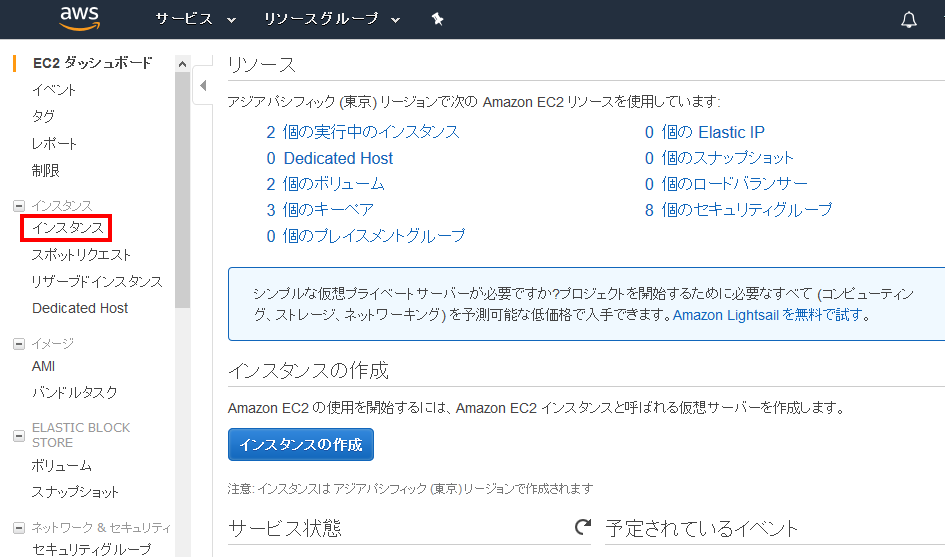Click the インスタンスの作成 button

tap(301, 444)
